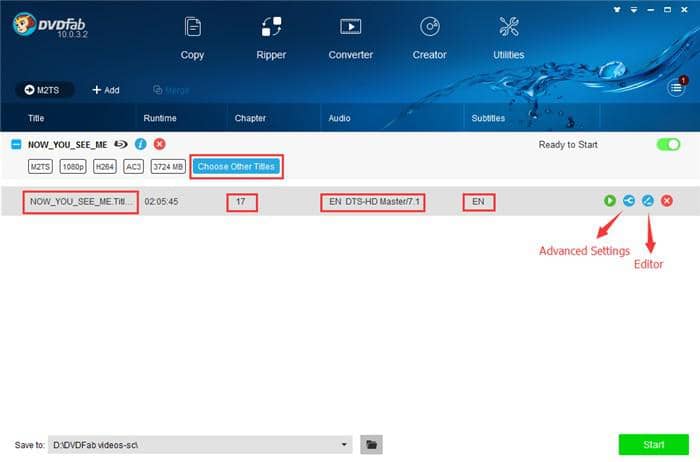Delete title row with red X icon

tap(667, 201)
